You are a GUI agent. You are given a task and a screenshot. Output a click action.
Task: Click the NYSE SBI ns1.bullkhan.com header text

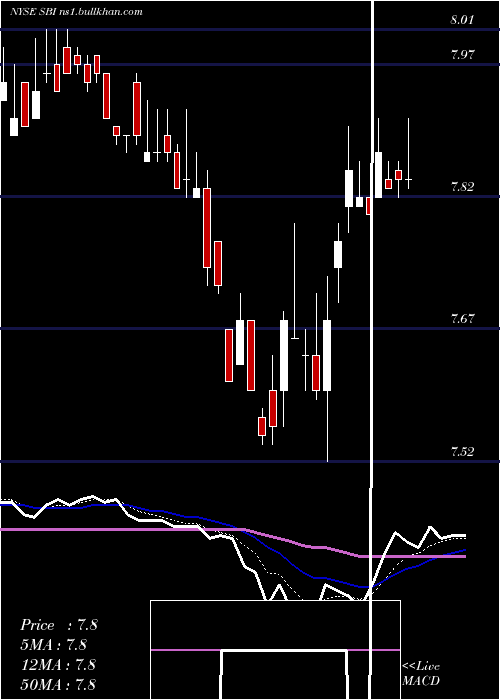(76, 12)
